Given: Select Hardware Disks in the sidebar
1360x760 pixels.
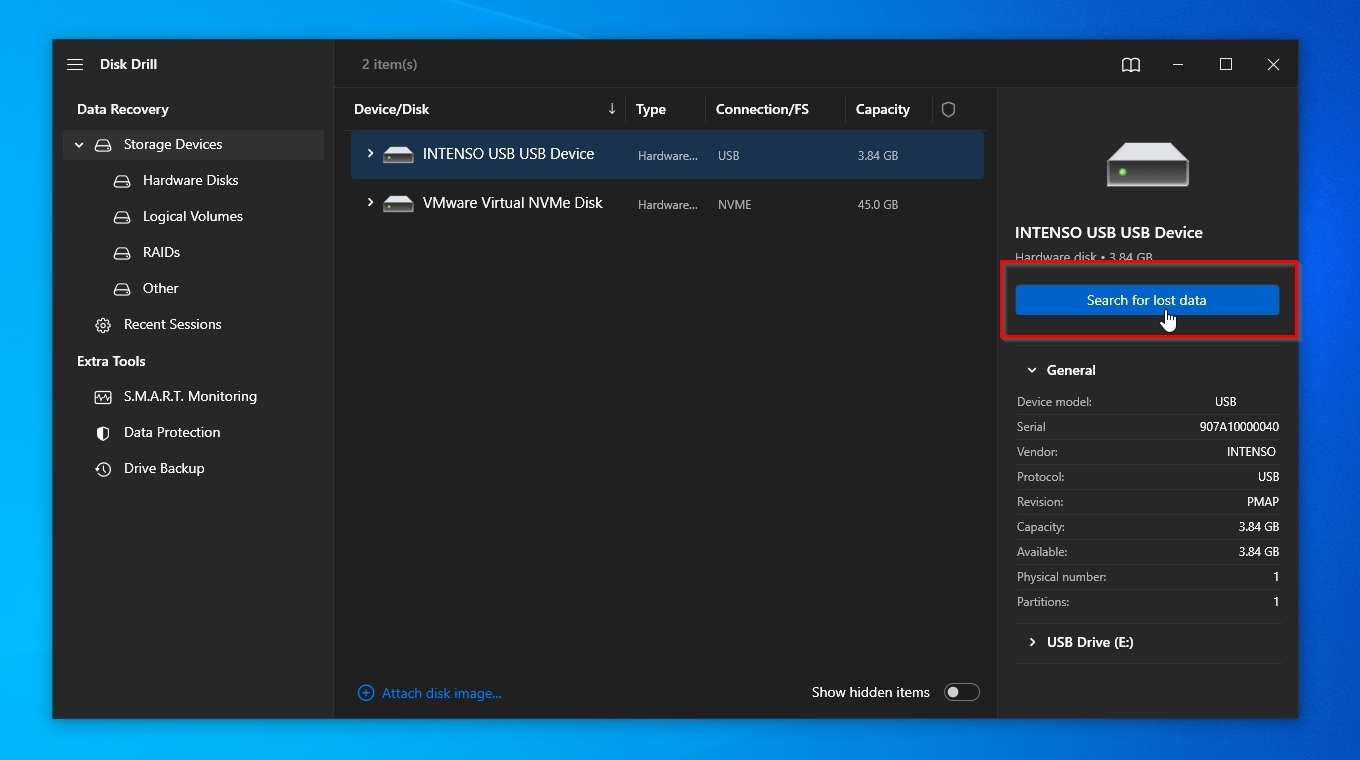Looking at the screenshot, I should pyautogui.click(x=190, y=180).
